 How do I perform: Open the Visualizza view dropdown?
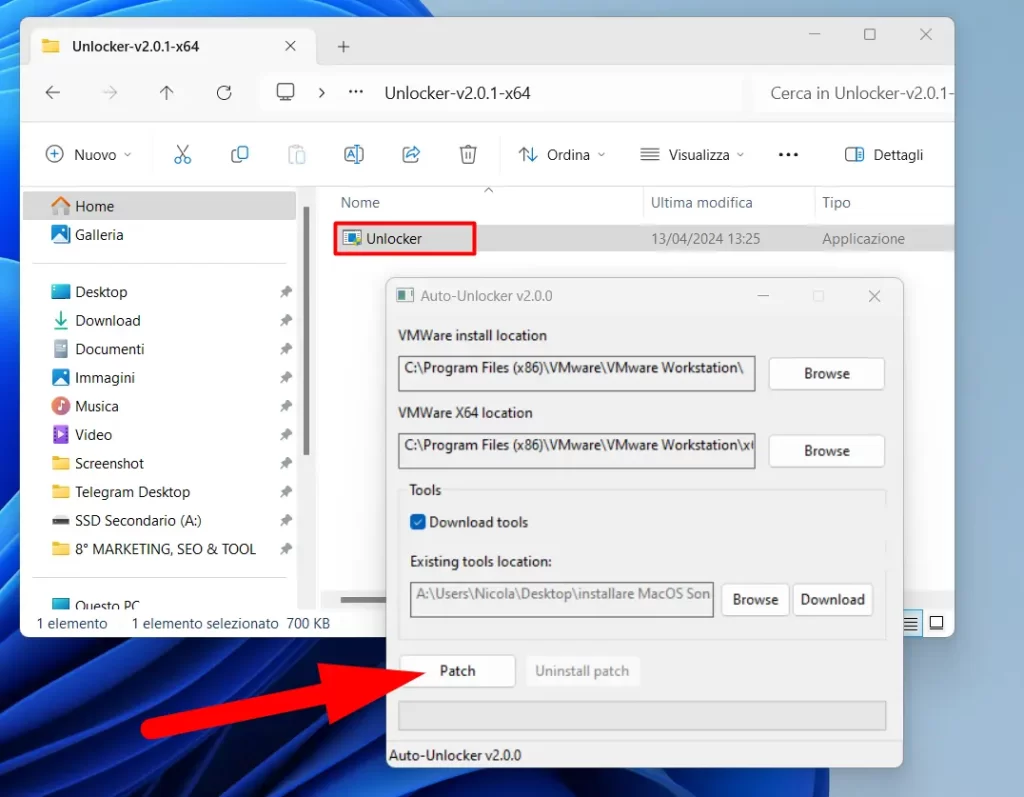(692, 155)
